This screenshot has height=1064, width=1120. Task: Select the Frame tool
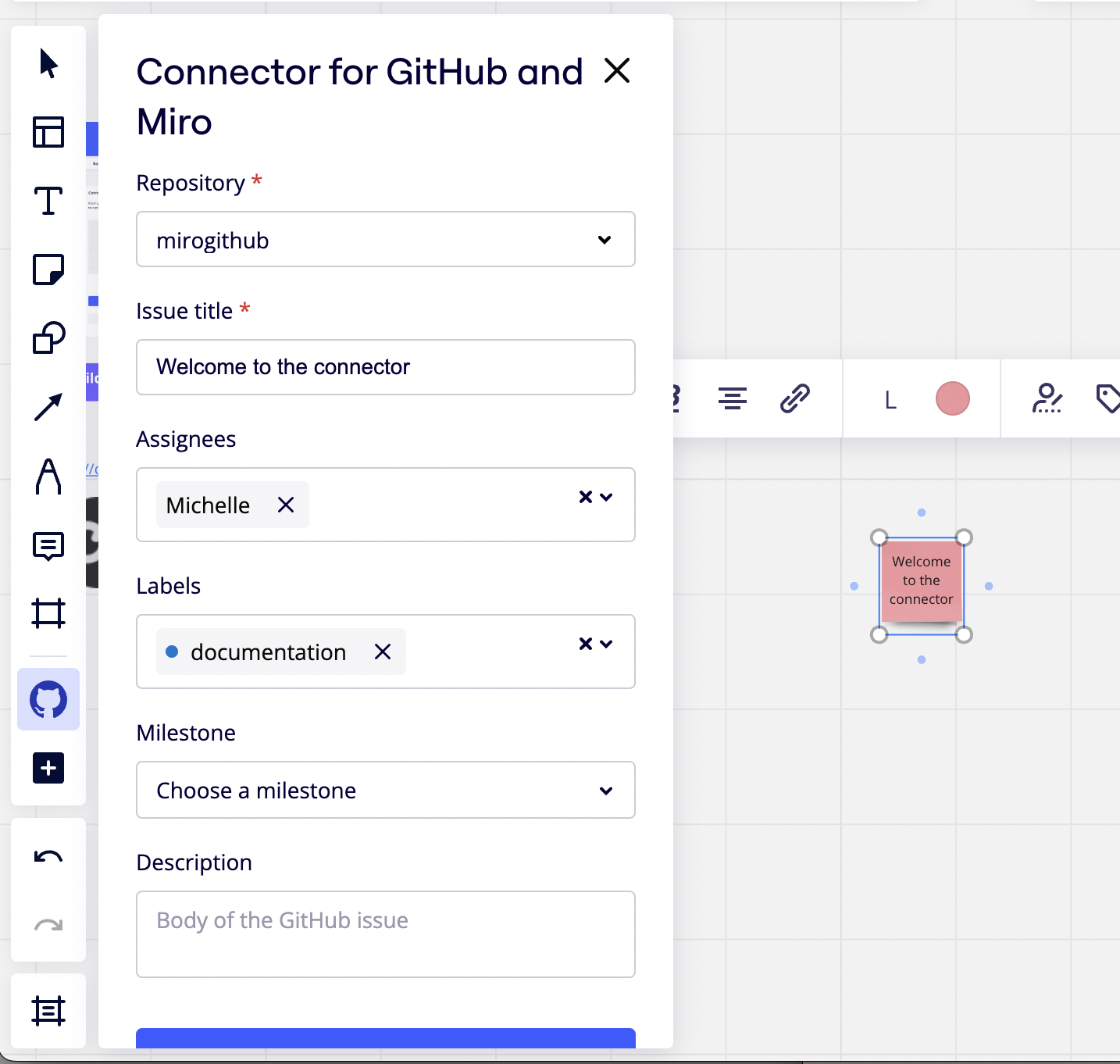[x=48, y=613]
